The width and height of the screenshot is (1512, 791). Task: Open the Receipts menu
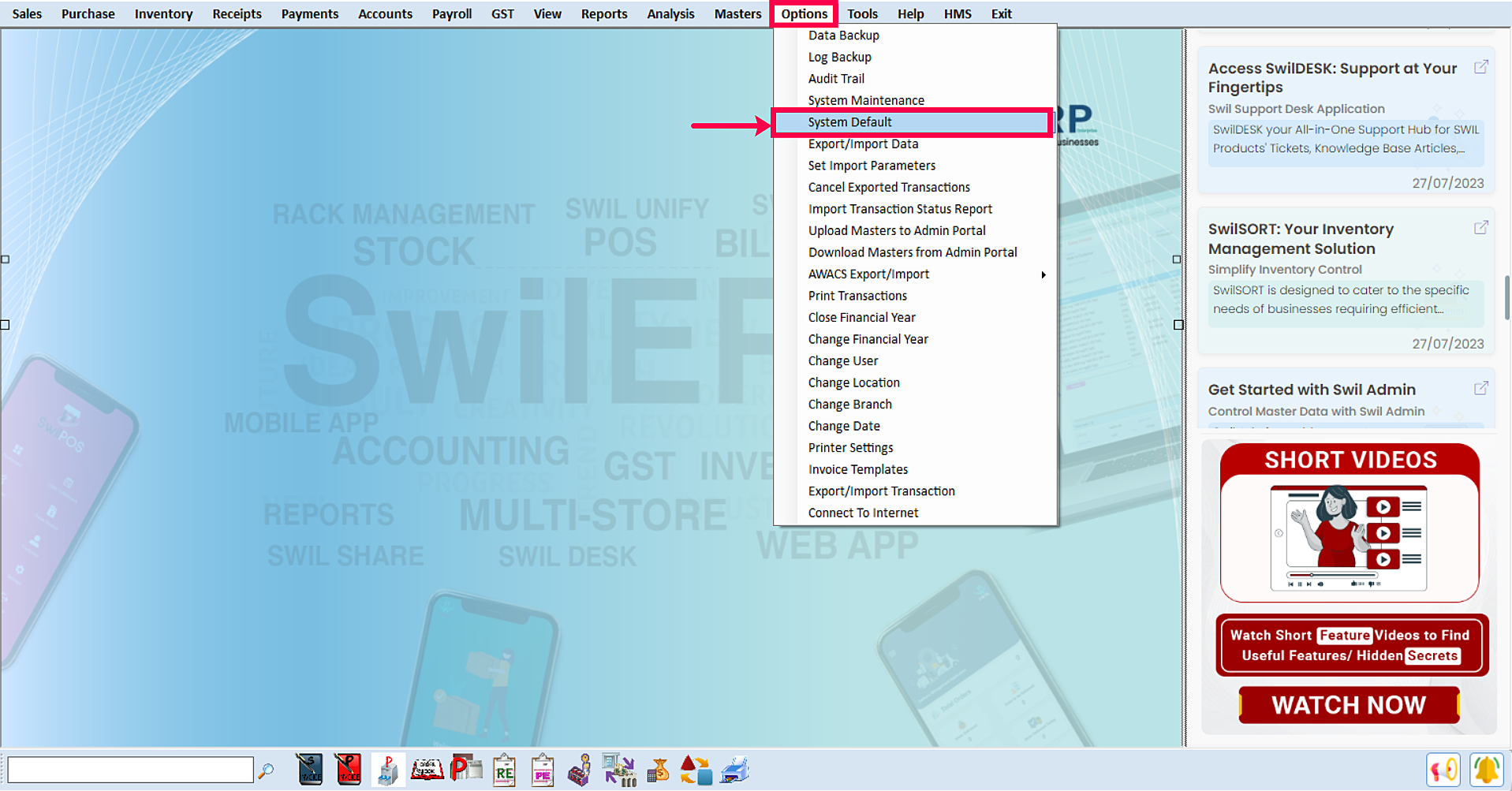click(x=237, y=13)
